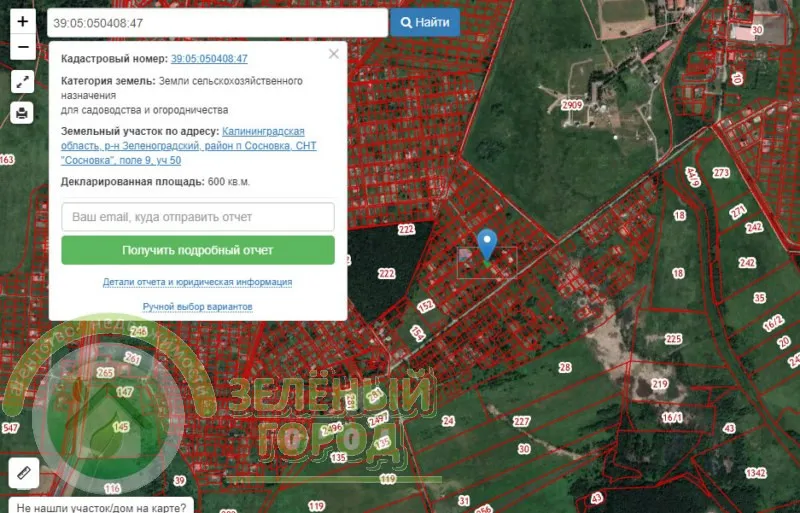Select forest parcel labeled 222
This screenshot has width=800, height=513.
386,274
